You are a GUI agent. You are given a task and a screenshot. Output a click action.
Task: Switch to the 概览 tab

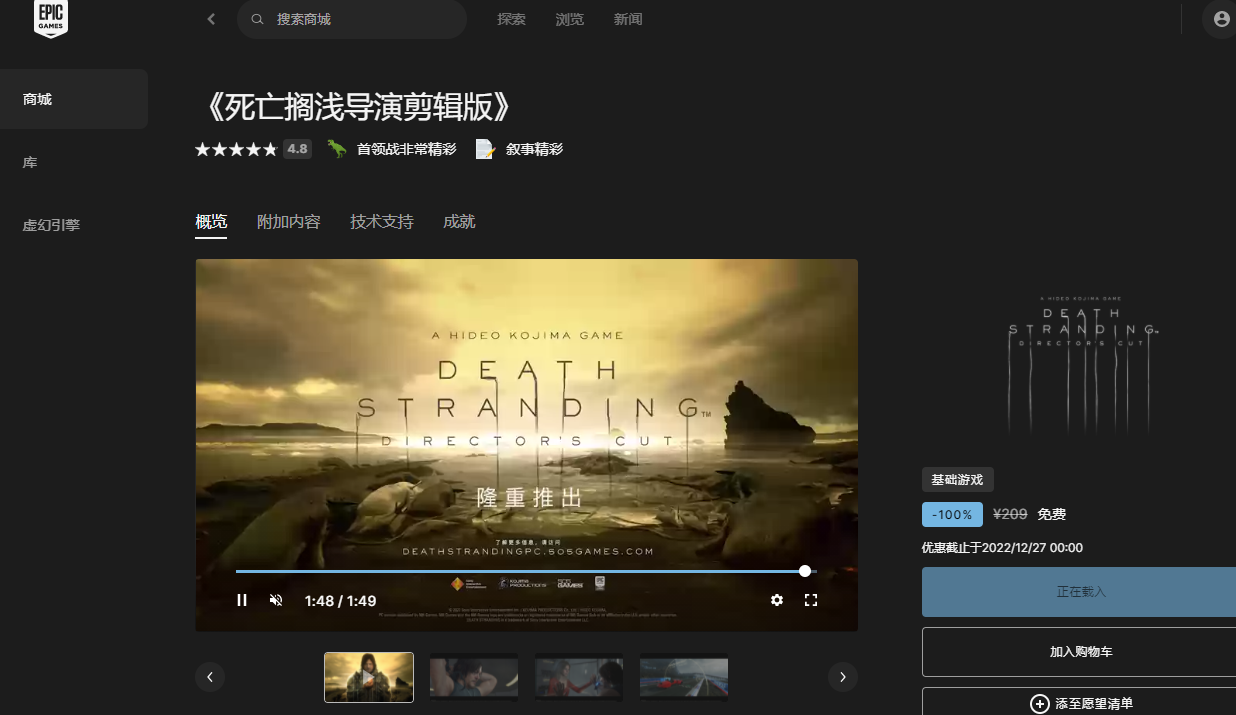click(211, 222)
